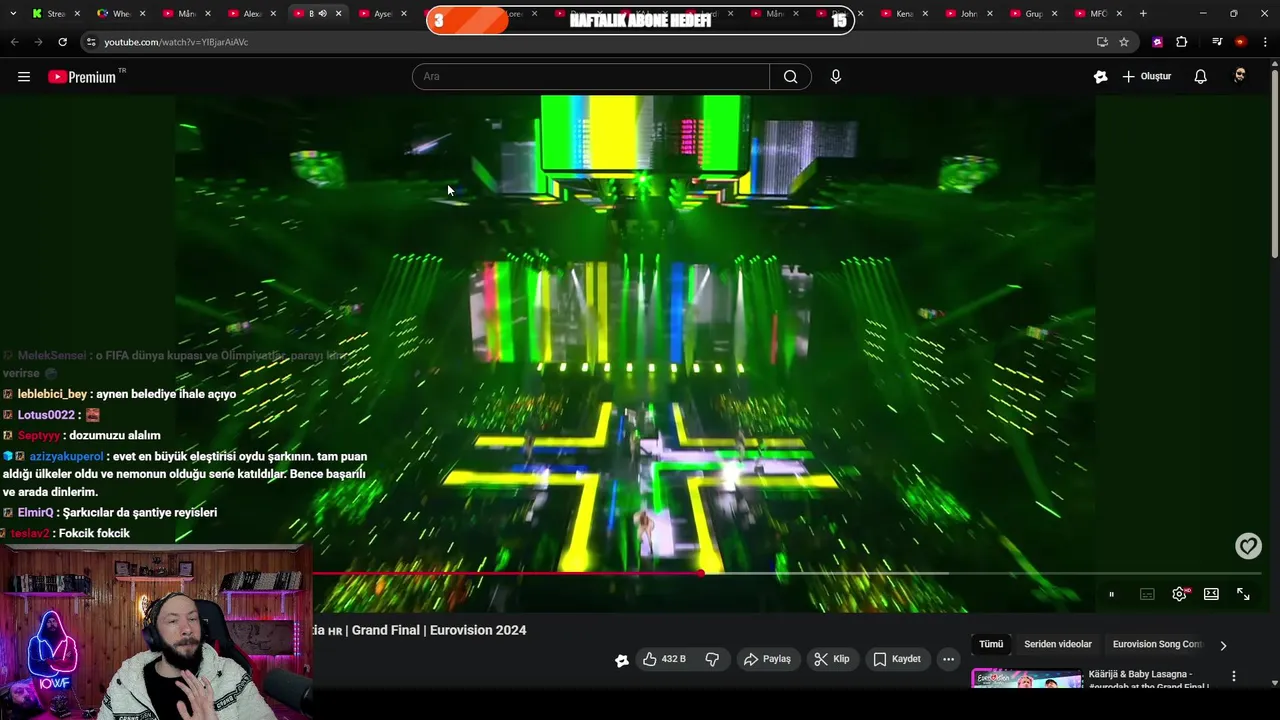Click the search magnifier button

(790, 77)
